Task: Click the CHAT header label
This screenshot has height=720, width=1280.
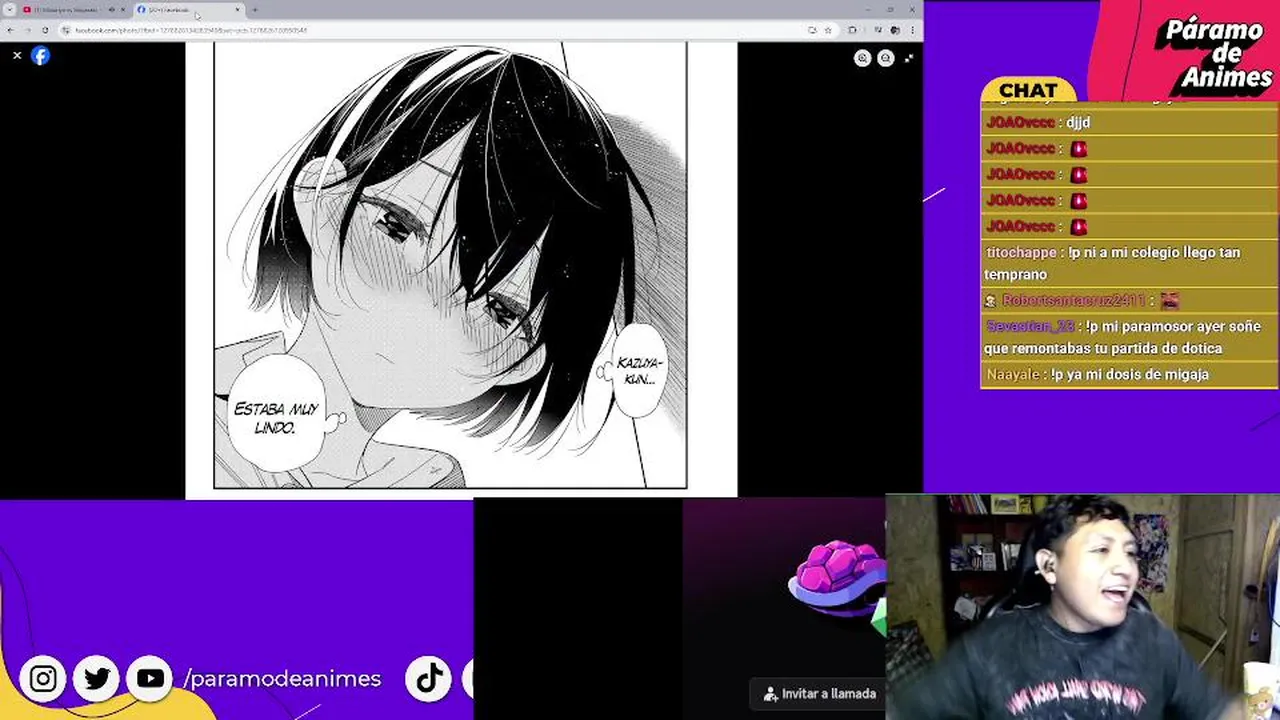Action: [x=1028, y=91]
